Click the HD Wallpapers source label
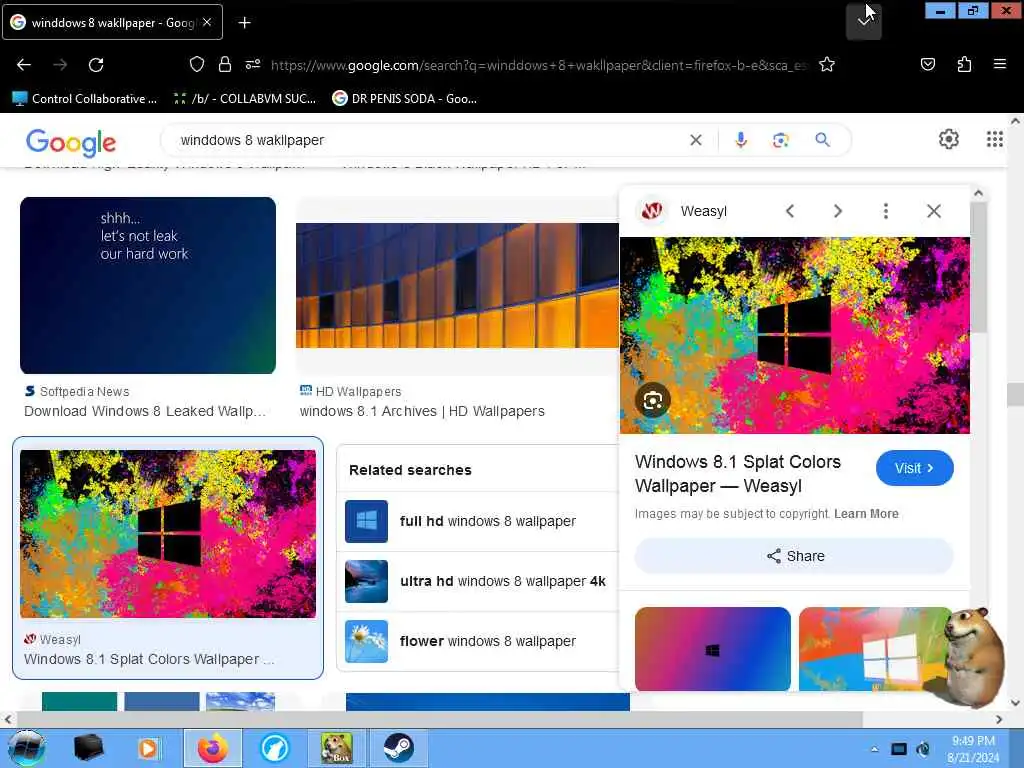Screen dimensions: 1024x768 pos(358,392)
